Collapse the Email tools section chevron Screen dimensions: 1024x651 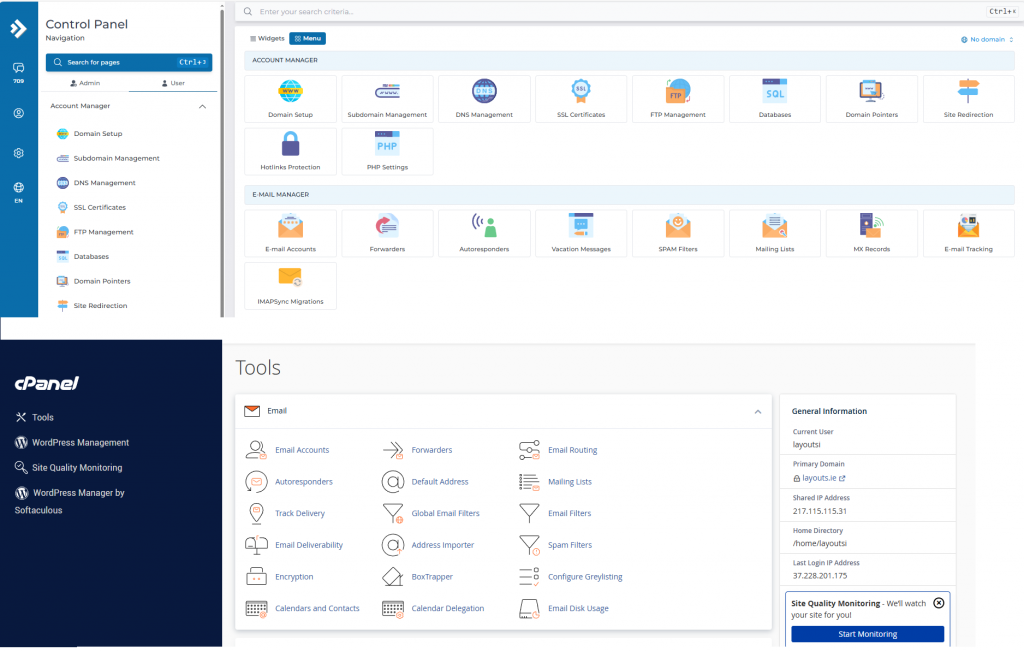757,411
